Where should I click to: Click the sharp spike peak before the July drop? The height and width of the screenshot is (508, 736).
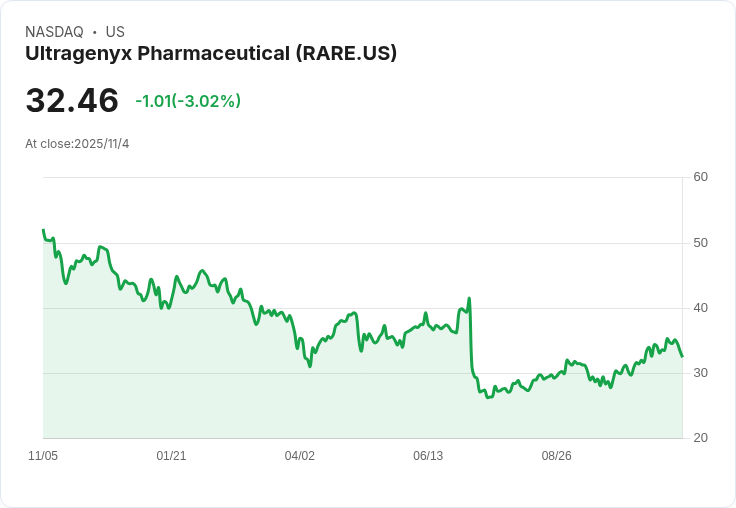[469, 298]
